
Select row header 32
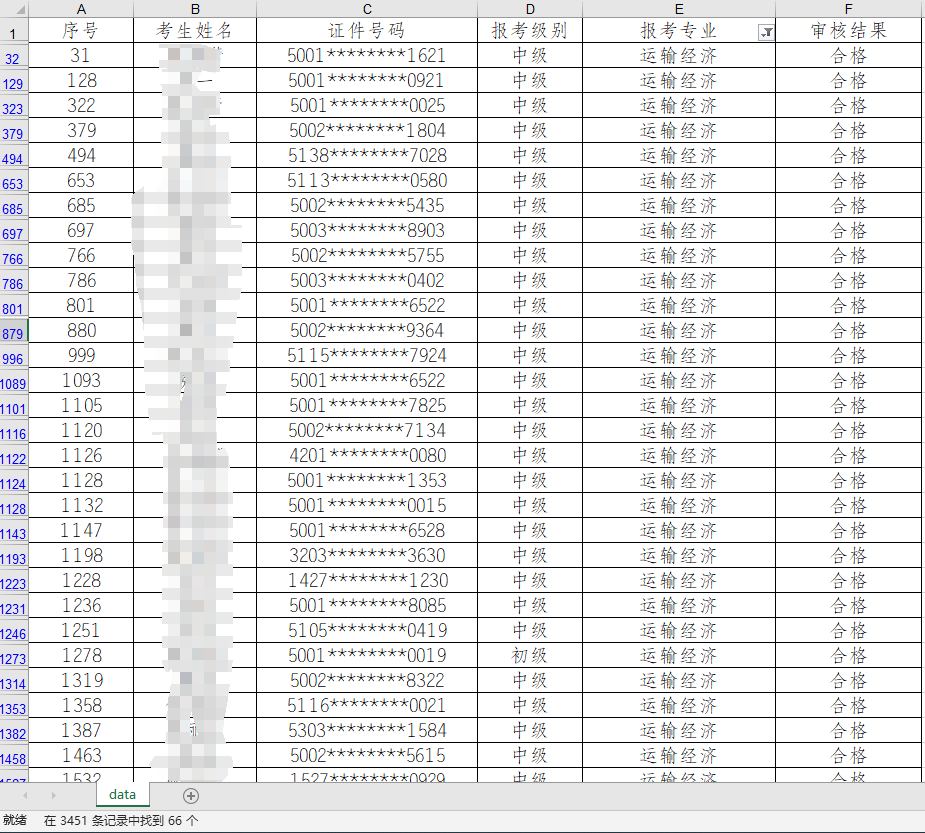point(14,55)
